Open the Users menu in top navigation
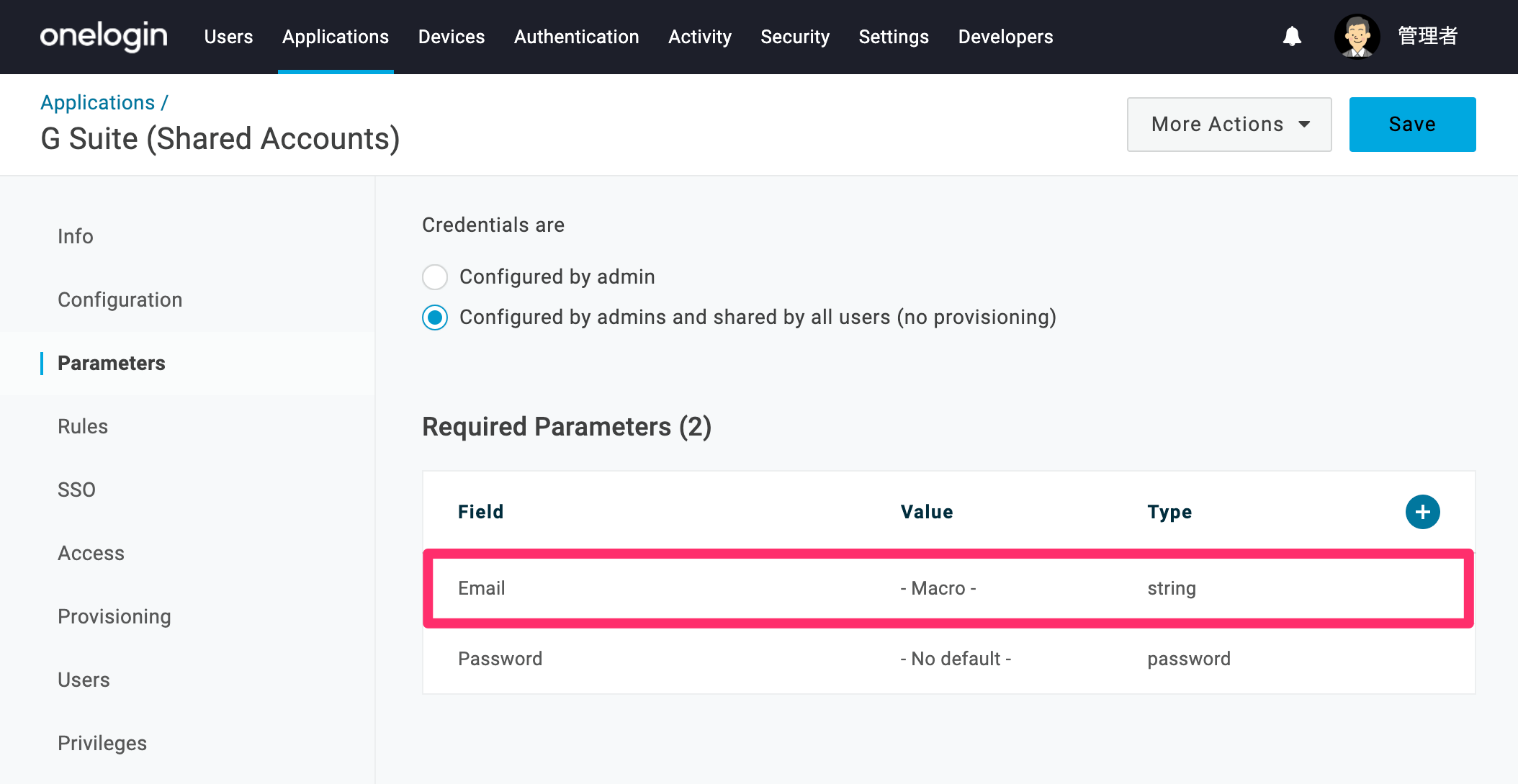This screenshot has height=784, width=1518. point(228,37)
